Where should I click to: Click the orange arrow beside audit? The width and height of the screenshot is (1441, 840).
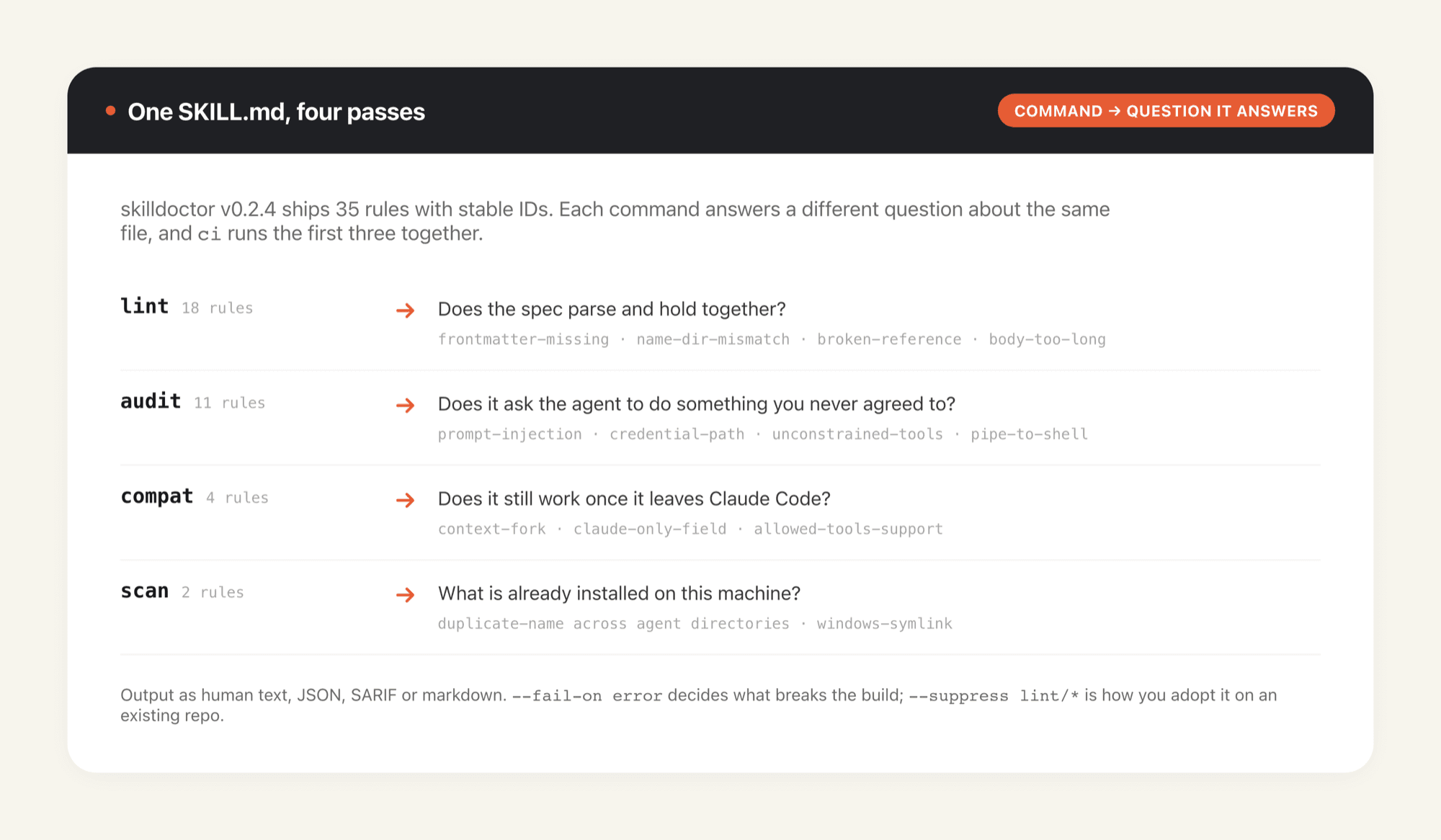406,406
